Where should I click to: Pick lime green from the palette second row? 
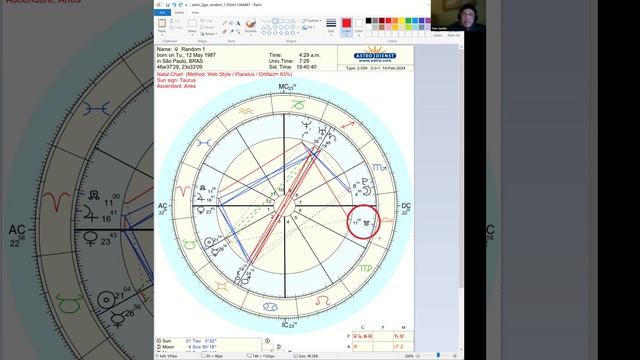[x=409, y=27]
